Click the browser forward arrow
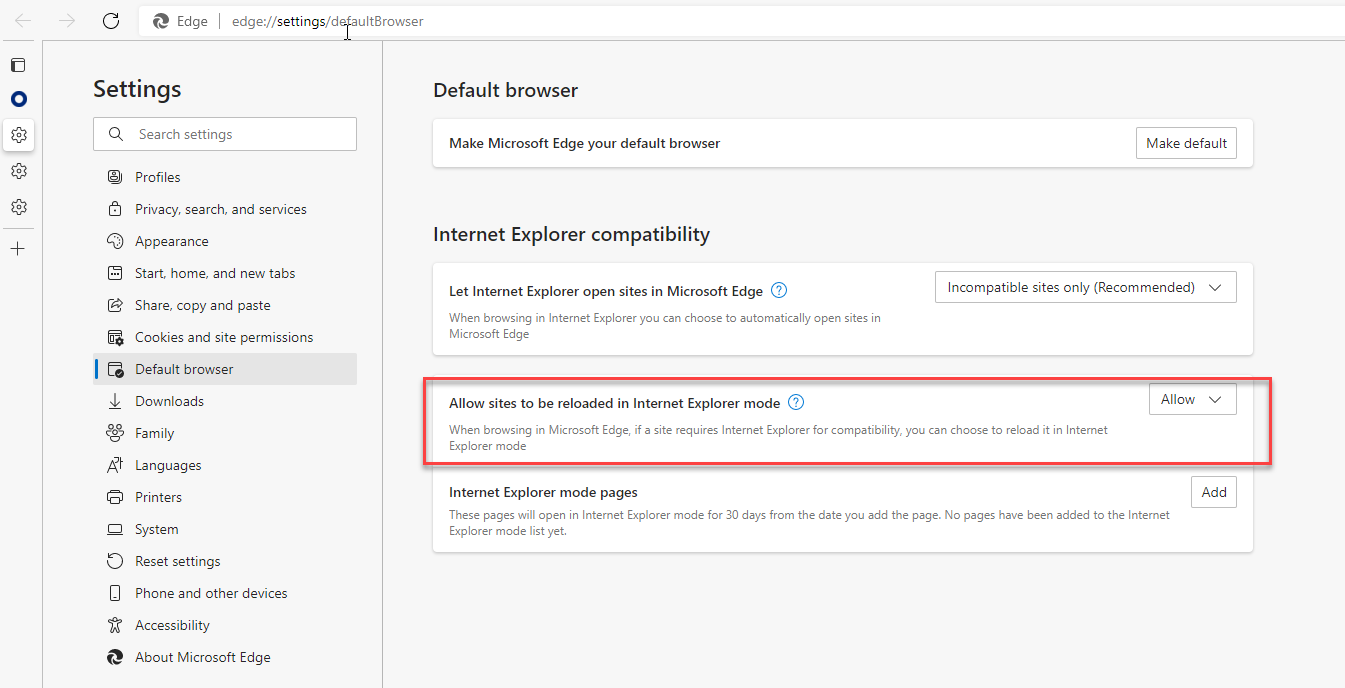The width and height of the screenshot is (1345, 688). click(67, 21)
